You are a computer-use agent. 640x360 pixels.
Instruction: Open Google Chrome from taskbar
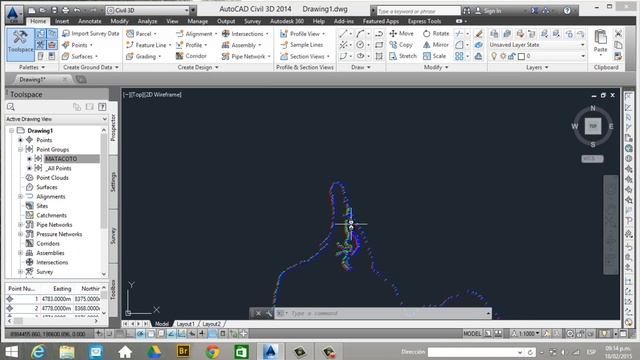tap(213, 351)
